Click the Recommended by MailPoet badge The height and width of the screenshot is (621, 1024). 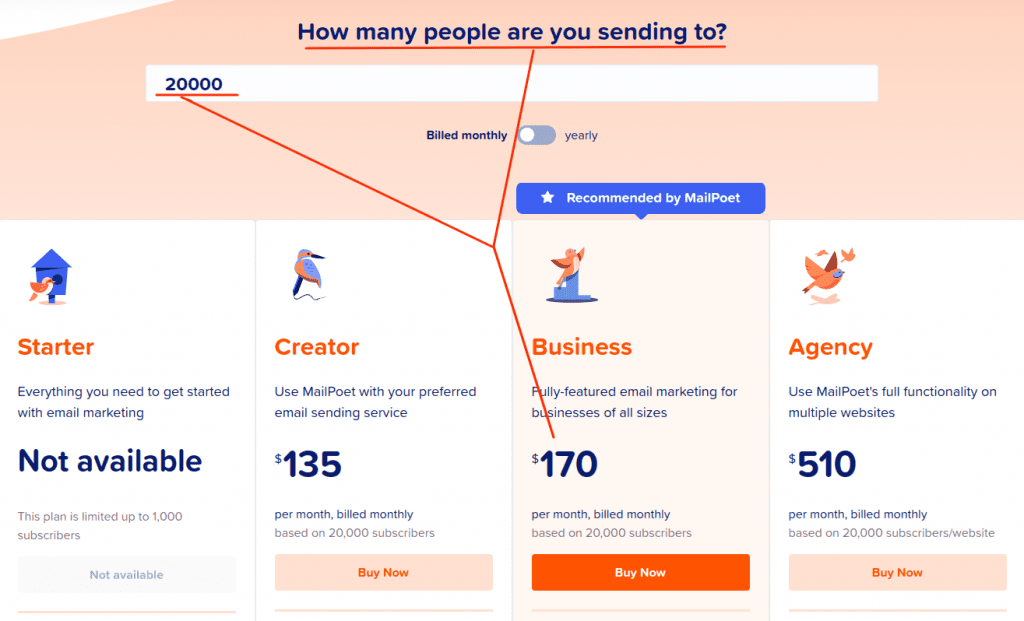(x=640, y=198)
